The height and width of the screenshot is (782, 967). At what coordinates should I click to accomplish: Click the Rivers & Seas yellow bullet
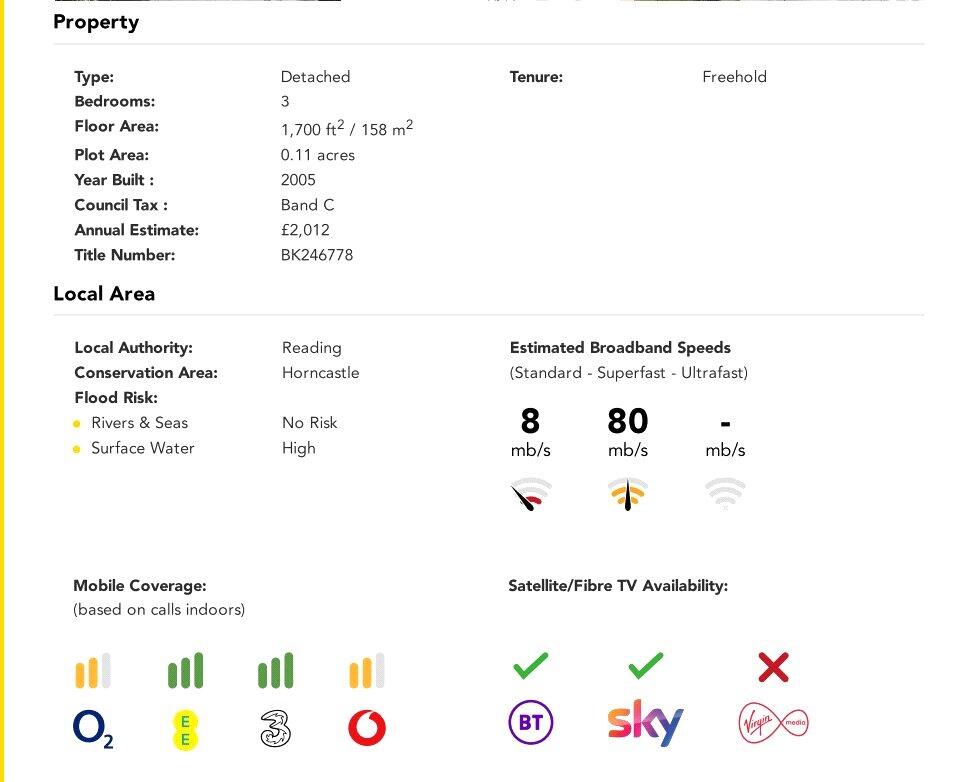pyautogui.click(x=77, y=424)
